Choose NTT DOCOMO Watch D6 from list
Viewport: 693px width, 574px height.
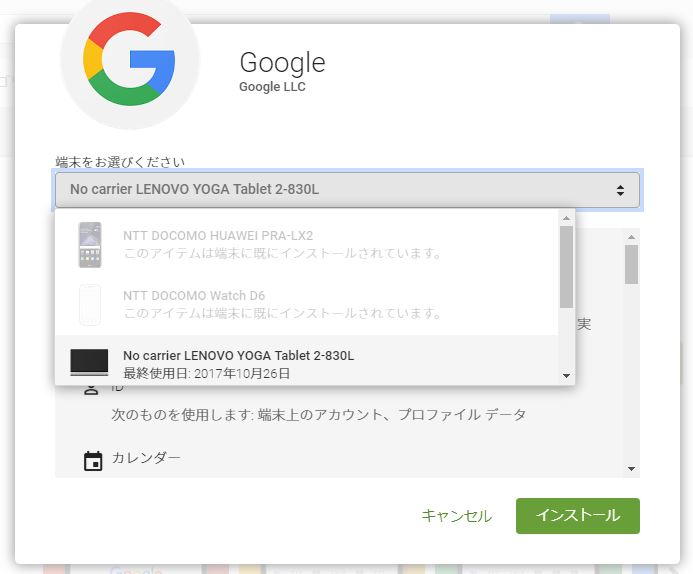click(306, 305)
